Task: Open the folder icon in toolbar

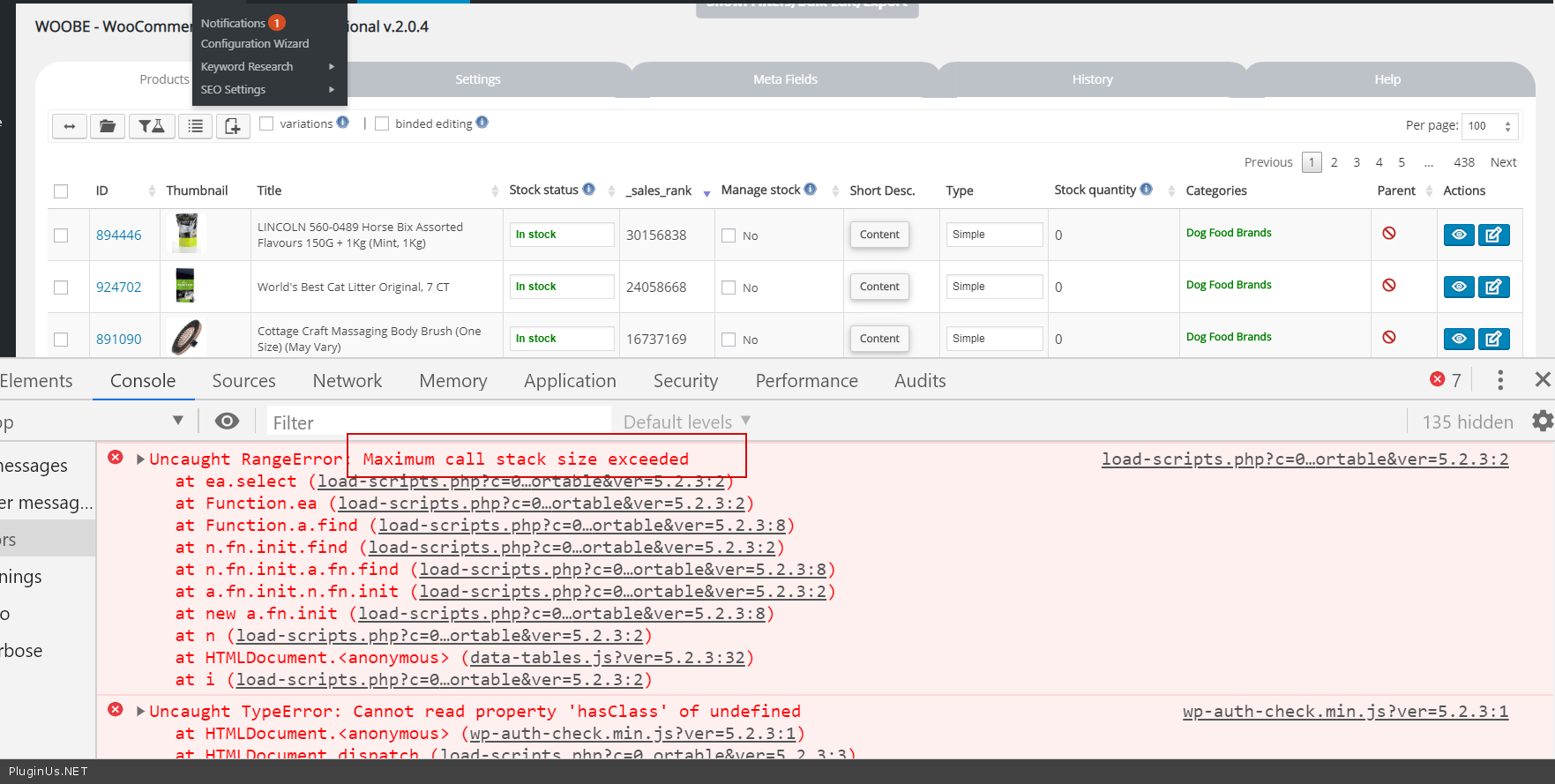Action: (107, 126)
